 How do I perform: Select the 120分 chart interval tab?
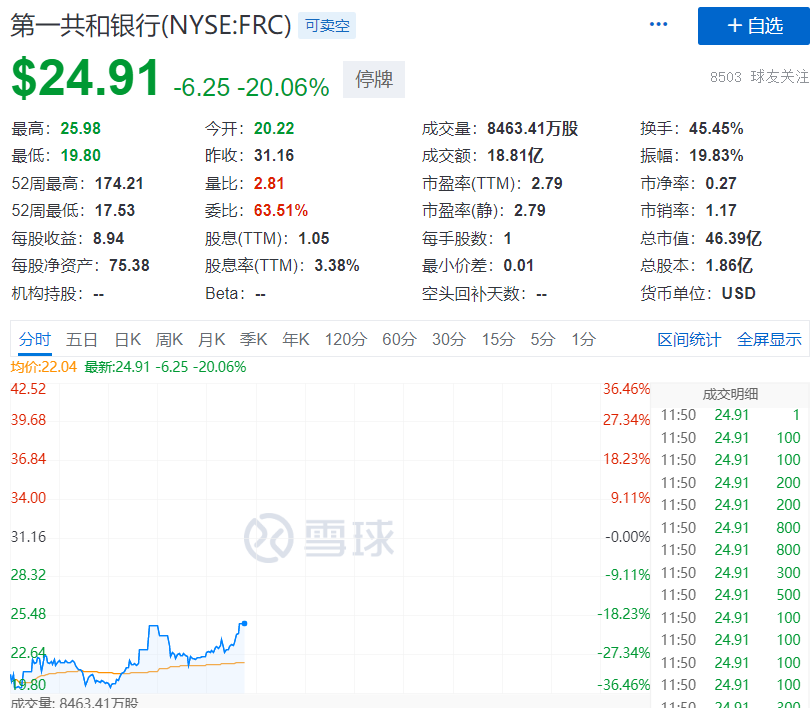[x=346, y=339]
